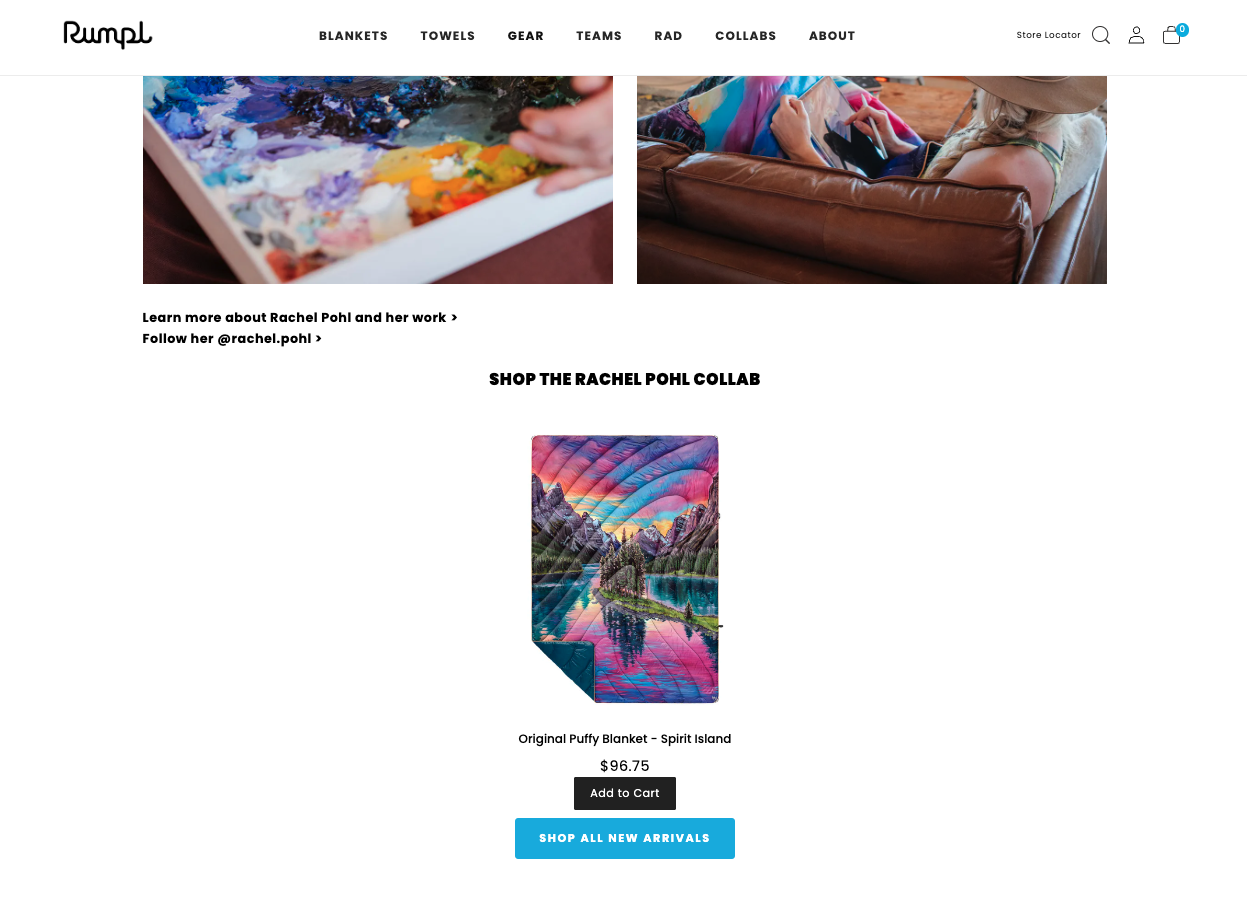Screen dimensions: 1247x897
Task: Click the Store Locator link
Action: click(x=1048, y=35)
